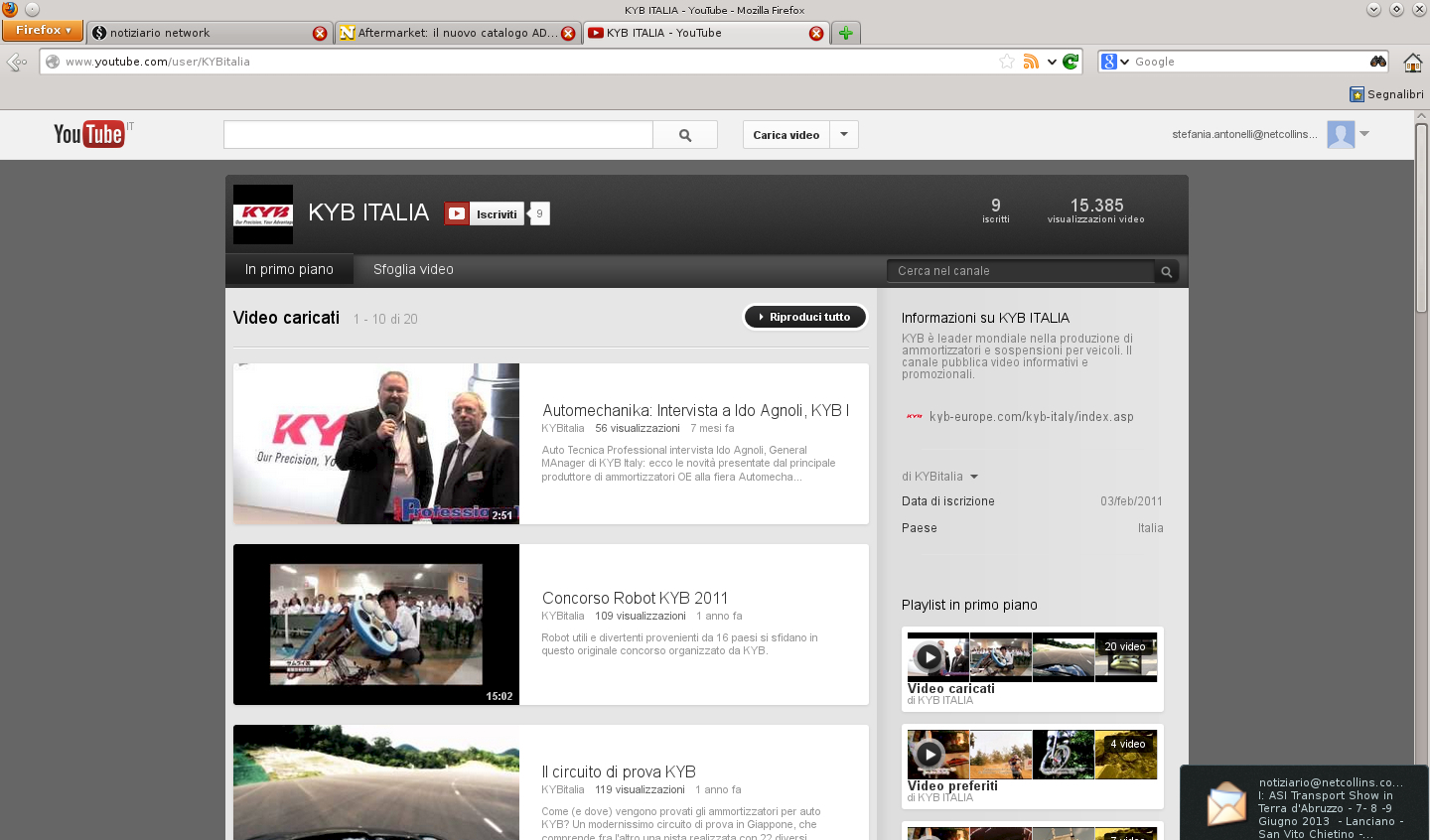Open the address bar history dropdown arrow
The width and height of the screenshot is (1430, 840).
pos(1052,62)
